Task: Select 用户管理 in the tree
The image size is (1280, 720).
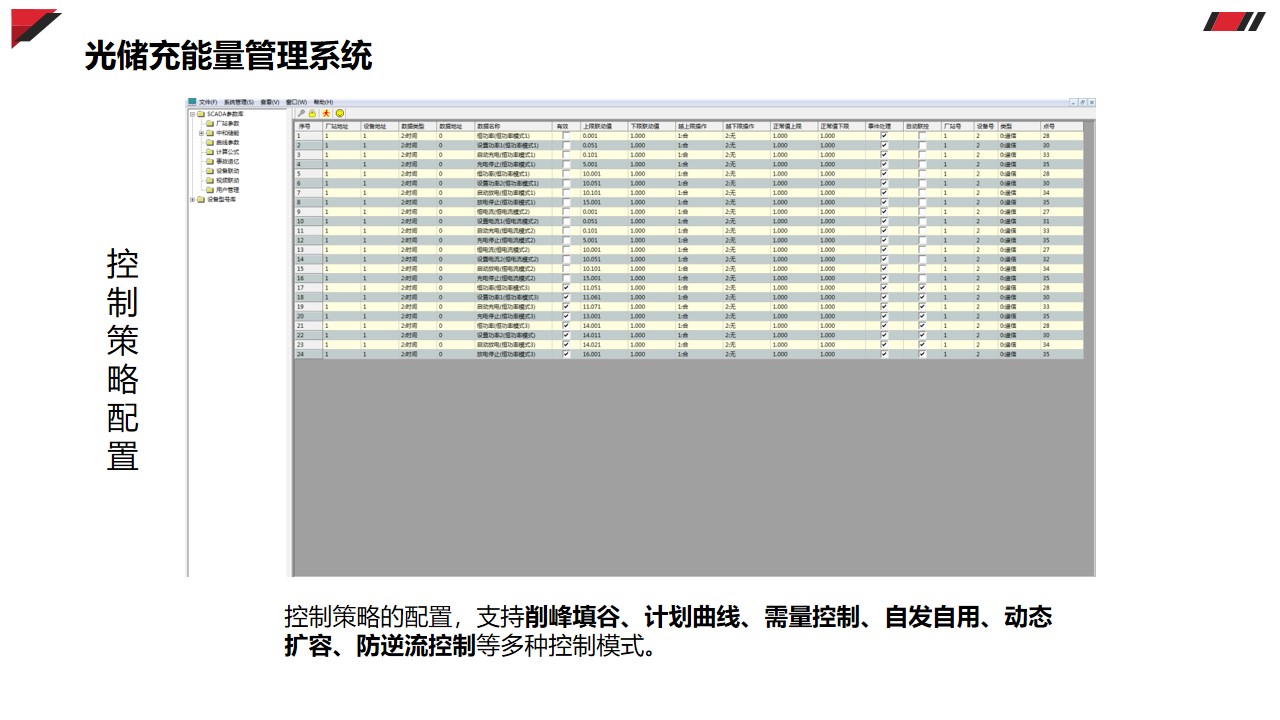Action: click(228, 190)
